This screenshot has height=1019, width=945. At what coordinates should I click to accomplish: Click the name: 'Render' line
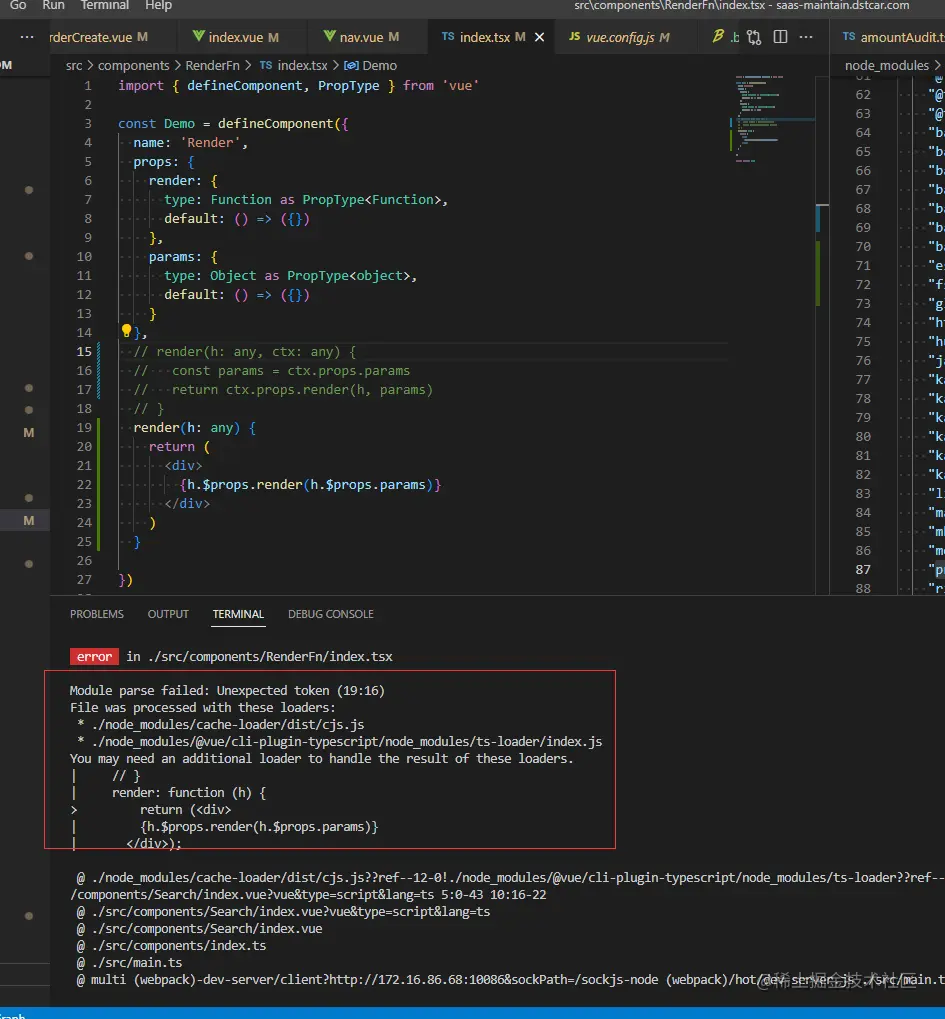[190, 142]
